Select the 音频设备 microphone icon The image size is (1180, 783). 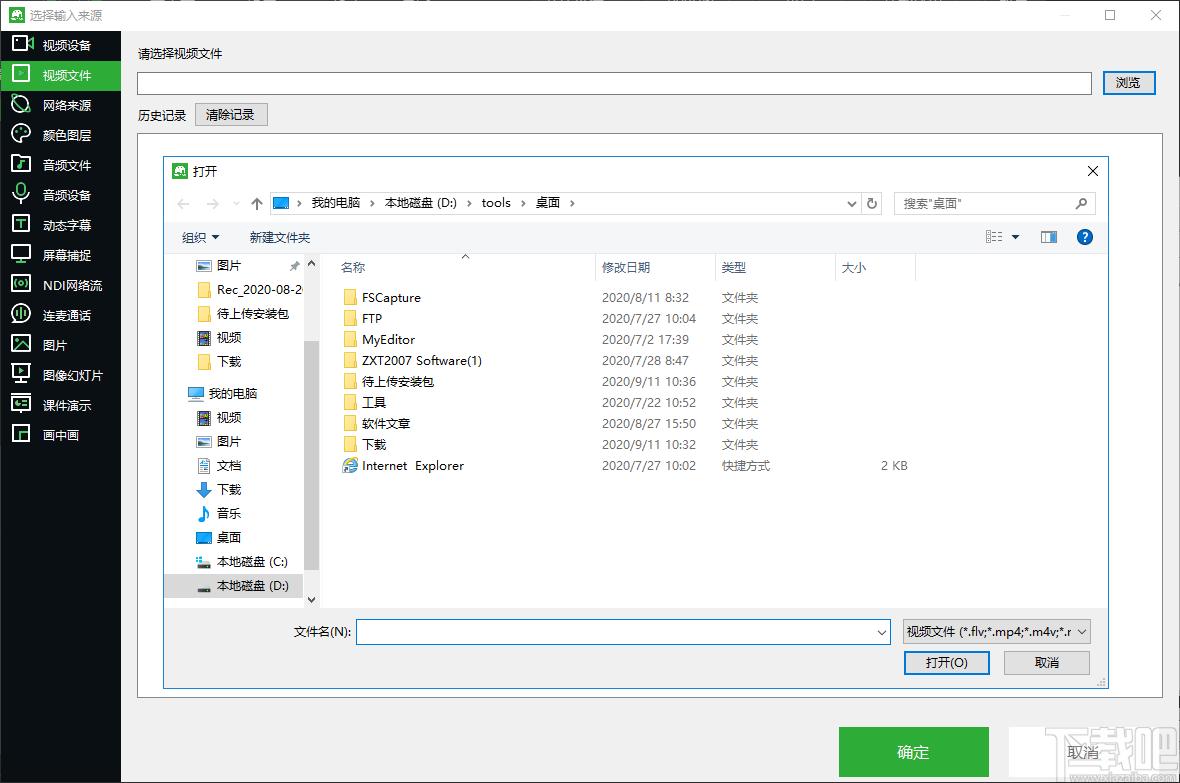coord(21,193)
